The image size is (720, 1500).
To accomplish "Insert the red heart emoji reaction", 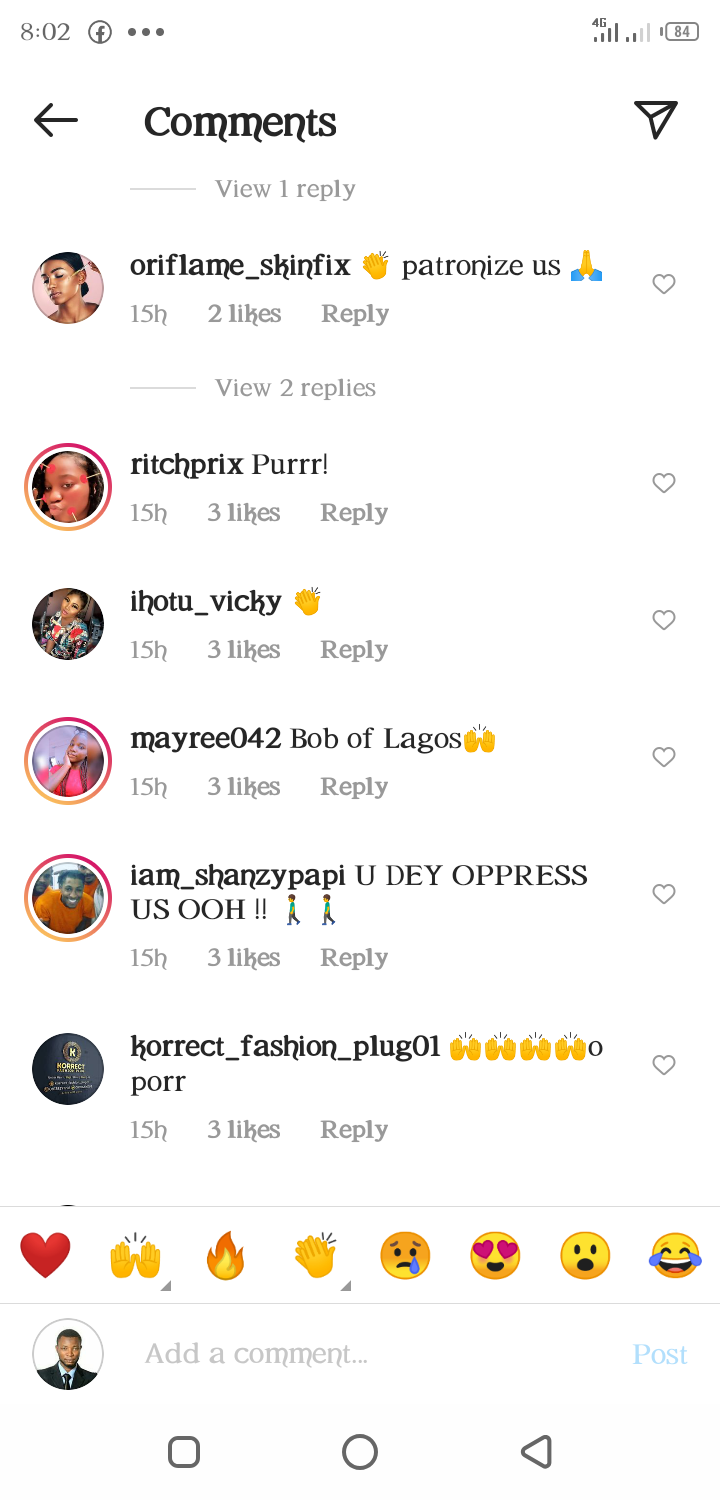I will 46,1256.
